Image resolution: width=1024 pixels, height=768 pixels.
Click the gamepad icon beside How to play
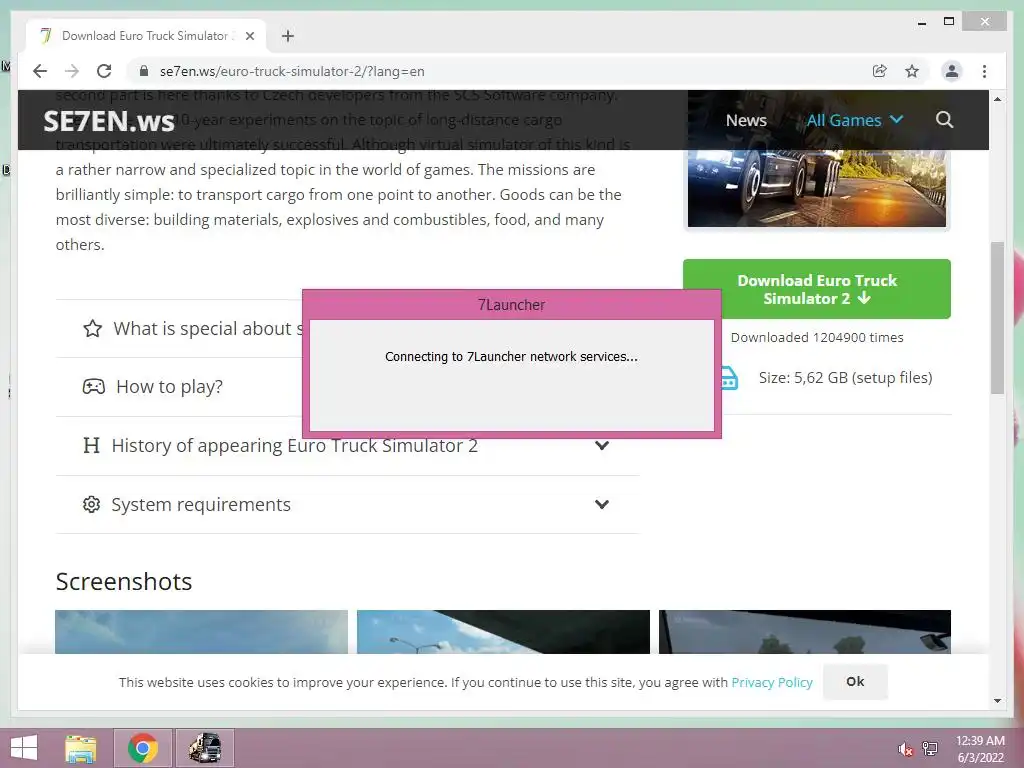coord(93,387)
